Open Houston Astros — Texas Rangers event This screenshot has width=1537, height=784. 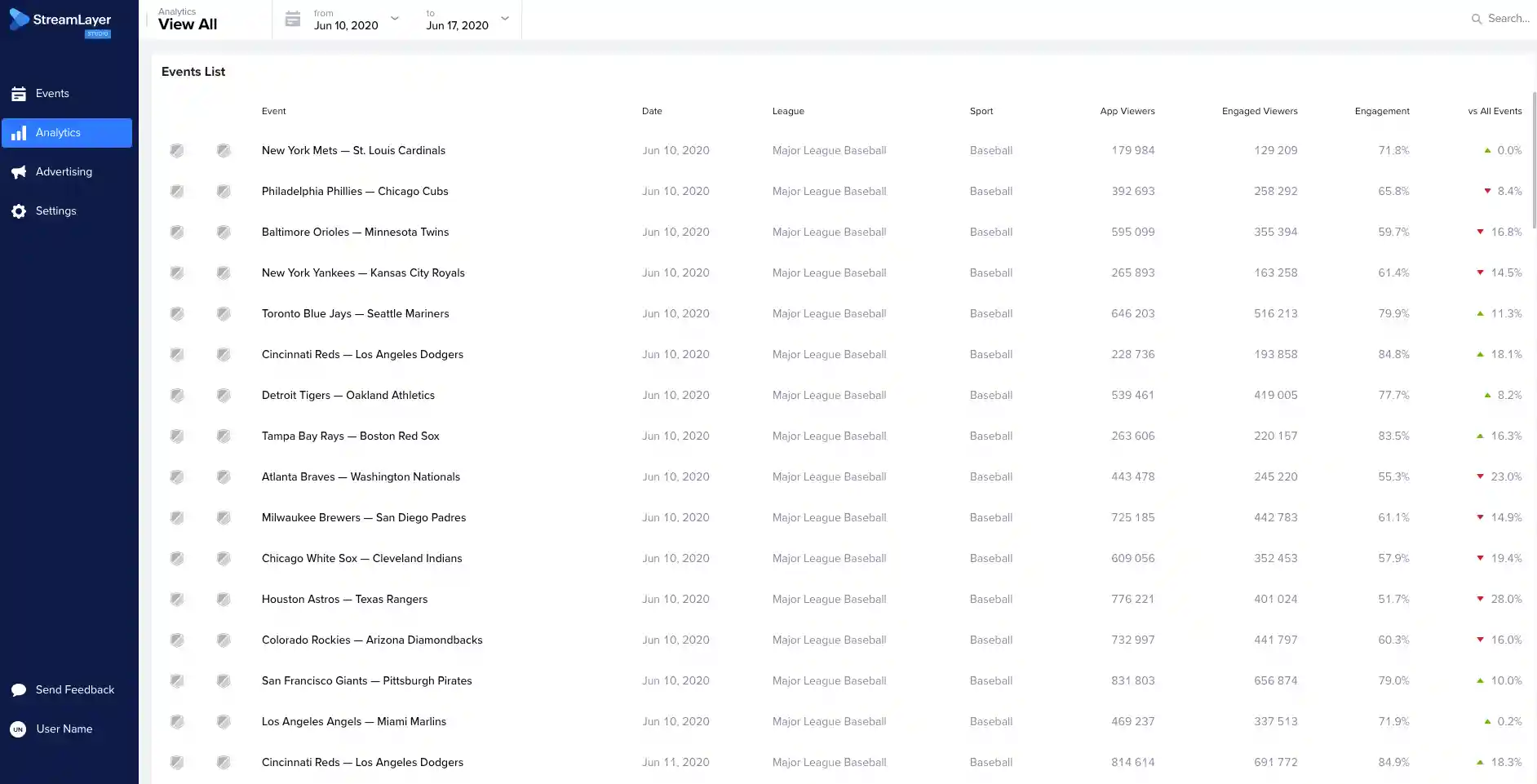coord(344,600)
